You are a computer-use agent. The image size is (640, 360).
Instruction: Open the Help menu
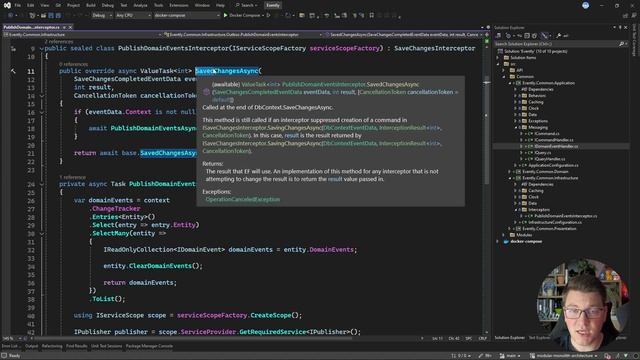(220, 5)
